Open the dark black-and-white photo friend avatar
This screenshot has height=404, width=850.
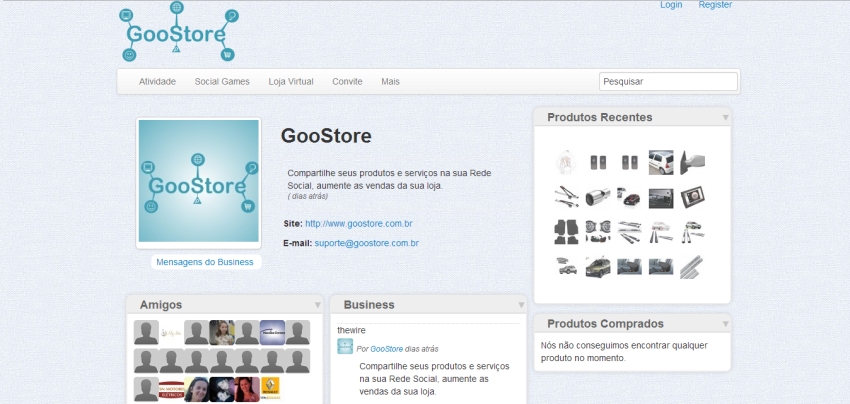222,389
